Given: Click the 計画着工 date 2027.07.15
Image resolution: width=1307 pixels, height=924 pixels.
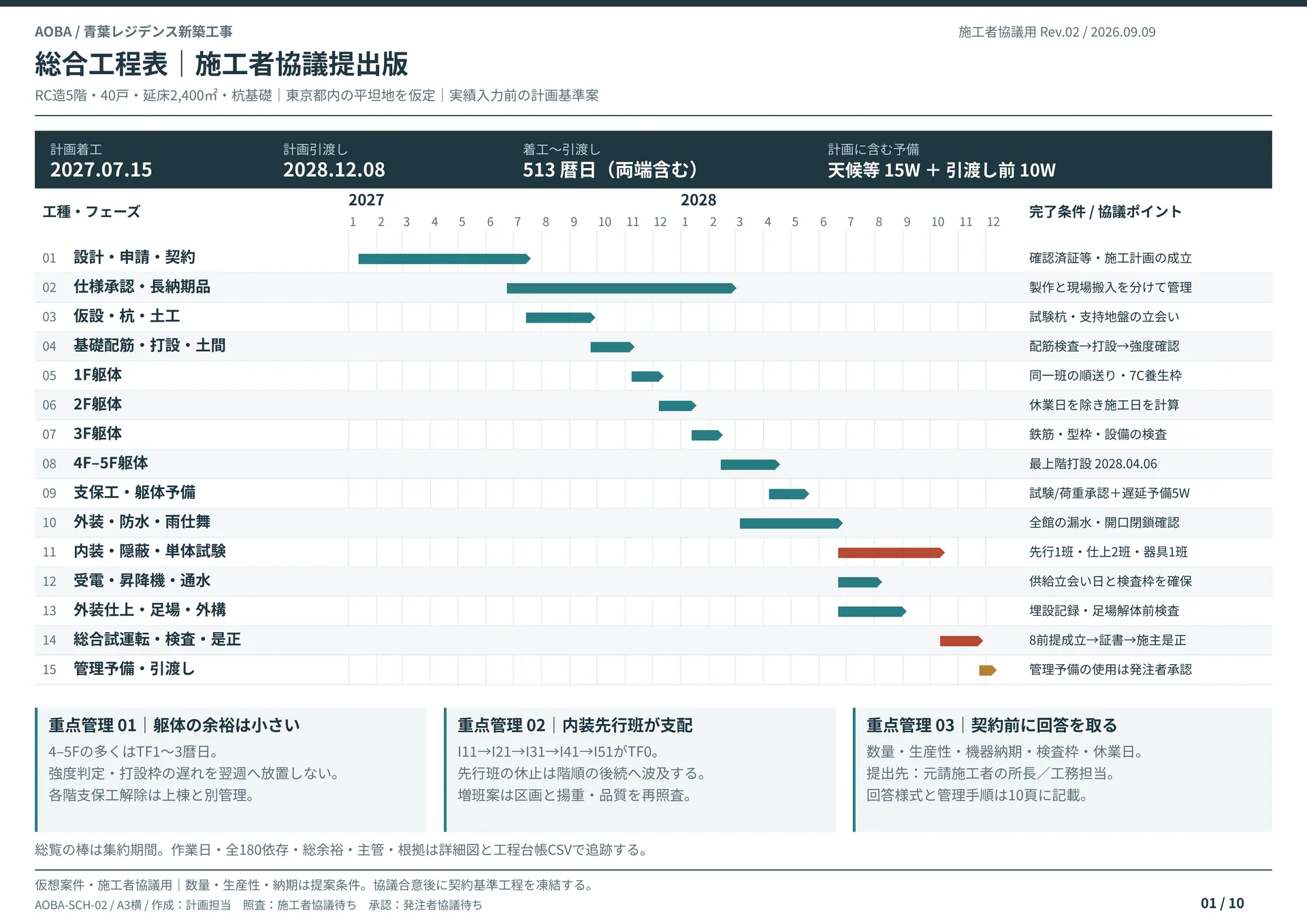Looking at the screenshot, I should 101,169.
